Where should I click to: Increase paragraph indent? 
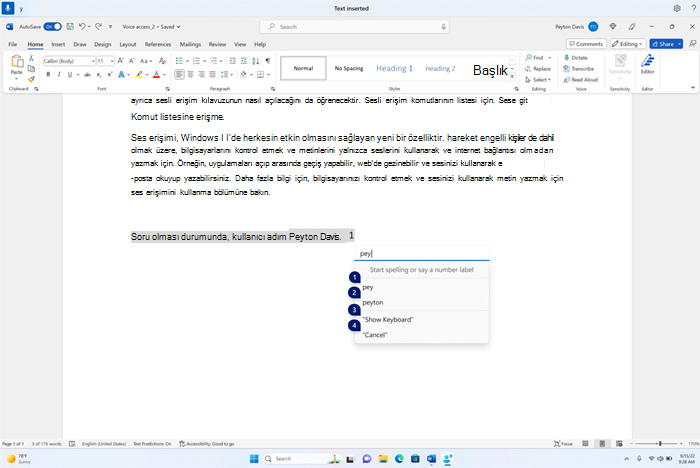coord(243,61)
